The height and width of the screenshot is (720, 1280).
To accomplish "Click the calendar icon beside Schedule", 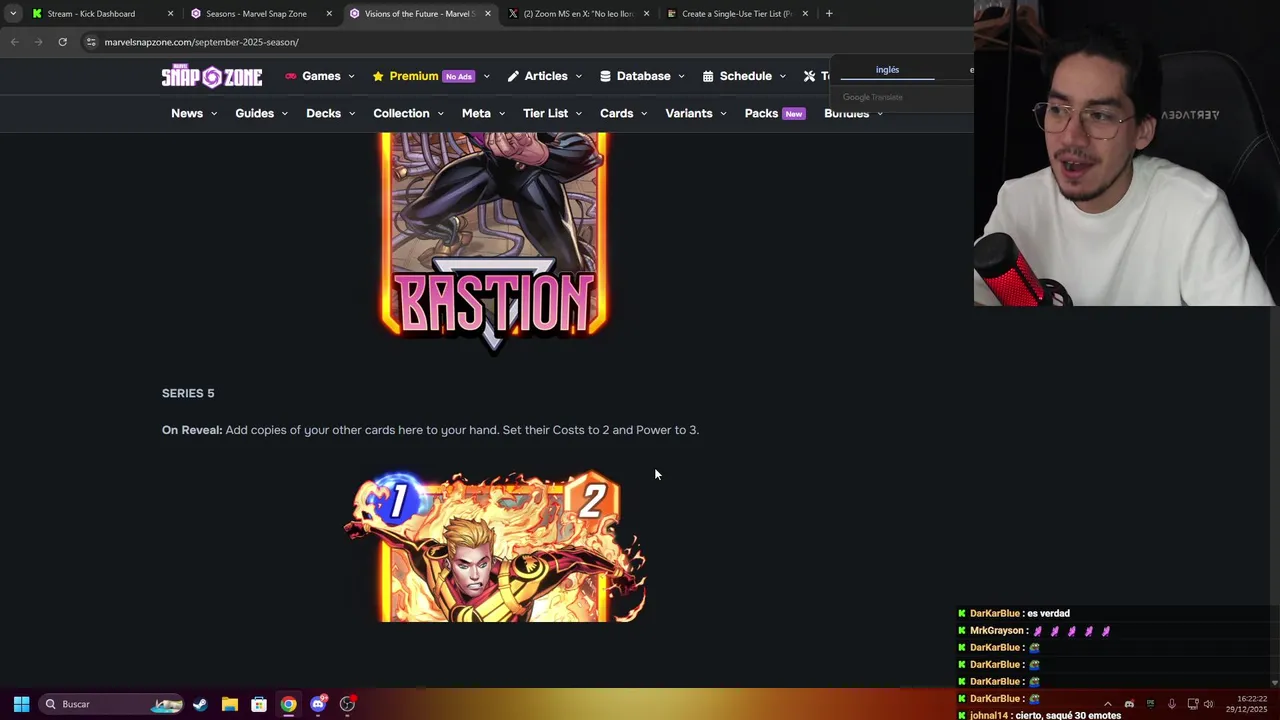I will (708, 76).
